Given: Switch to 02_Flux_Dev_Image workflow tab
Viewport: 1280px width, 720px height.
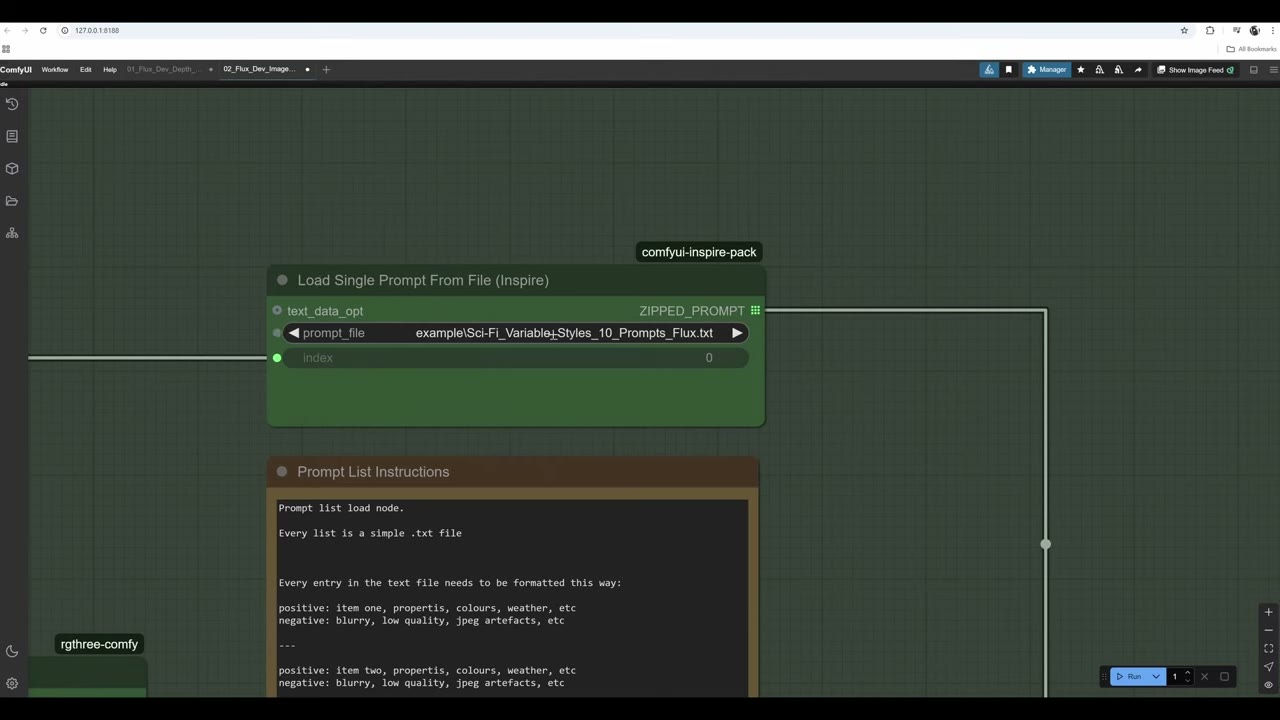Looking at the screenshot, I should click(259, 70).
